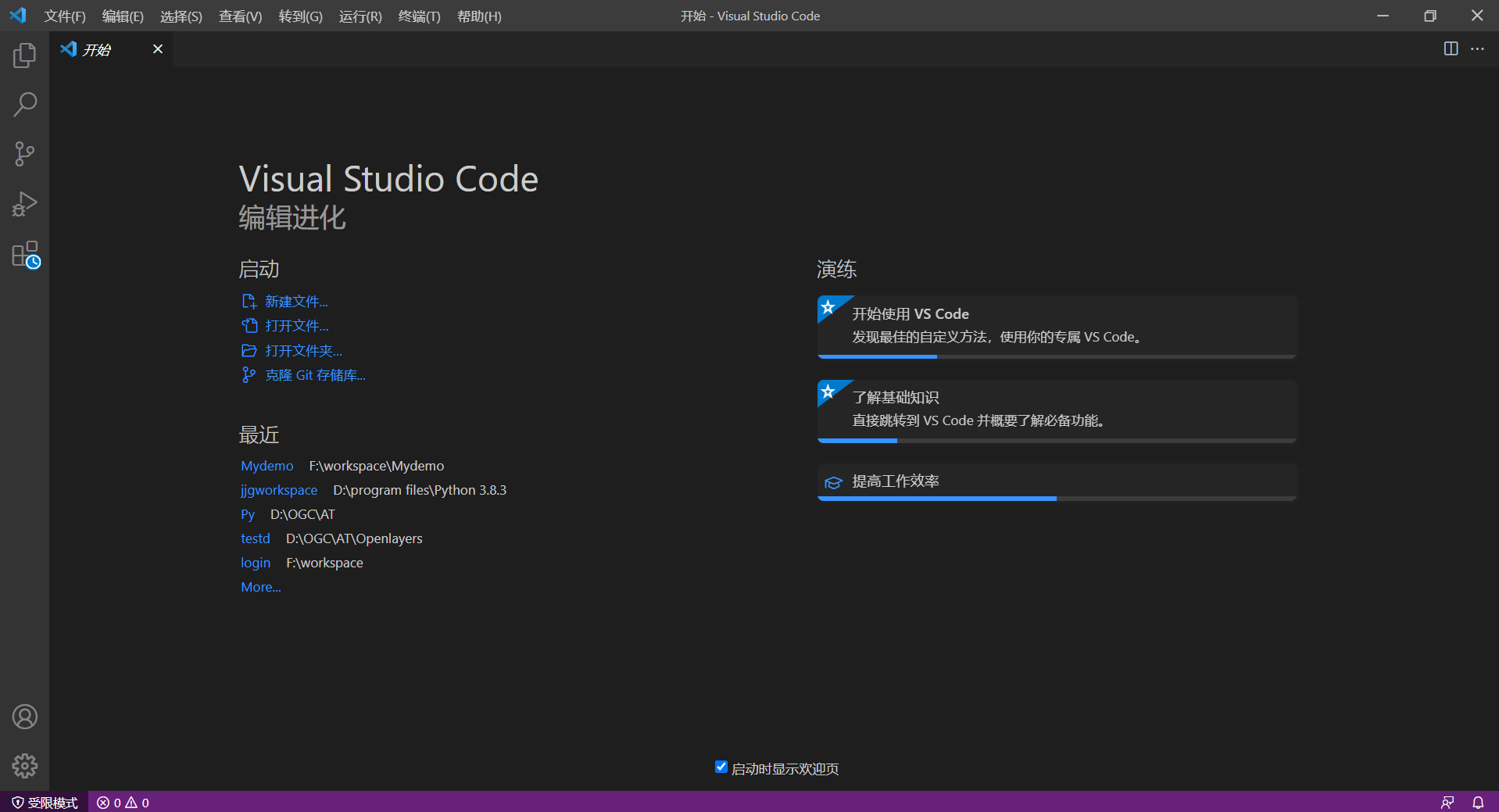The height and width of the screenshot is (812, 1499).
Task: Open the 帮助(H) menu
Action: tap(479, 16)
